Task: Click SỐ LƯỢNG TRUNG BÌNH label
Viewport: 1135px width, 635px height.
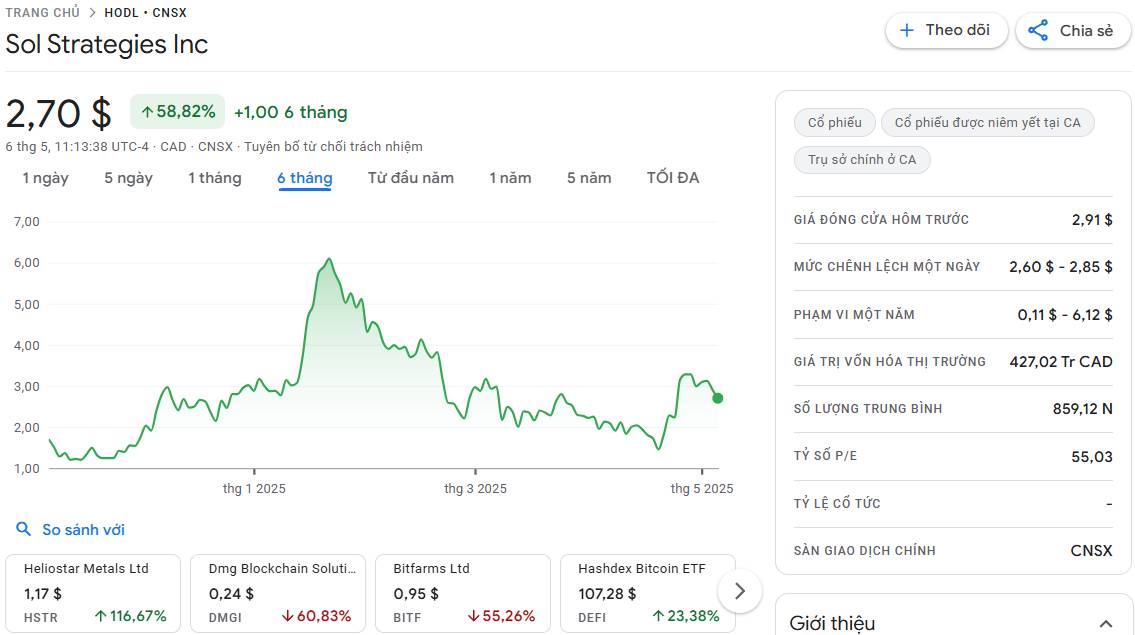Action: point(868,408)
